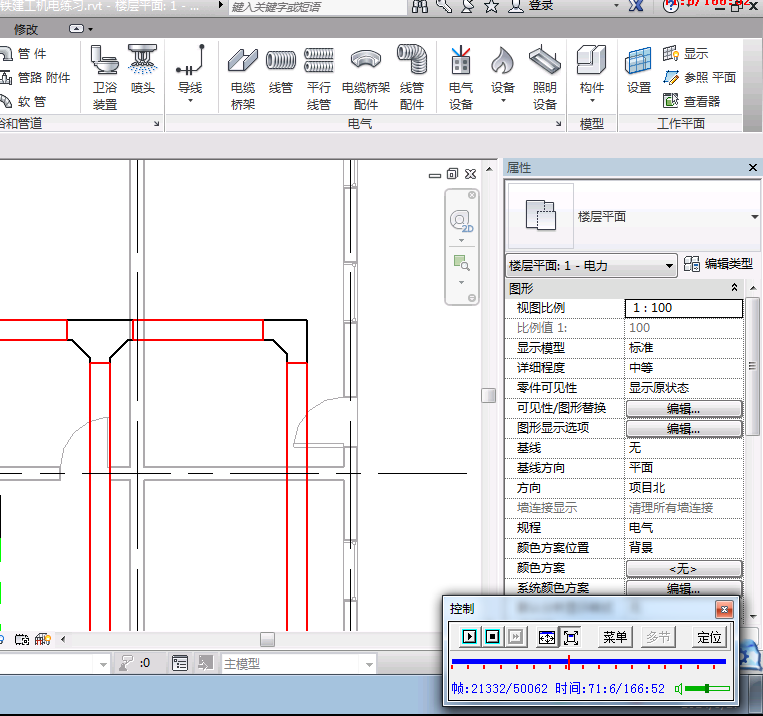Select the 喷头 sprinkler tool

click(143, 70)
